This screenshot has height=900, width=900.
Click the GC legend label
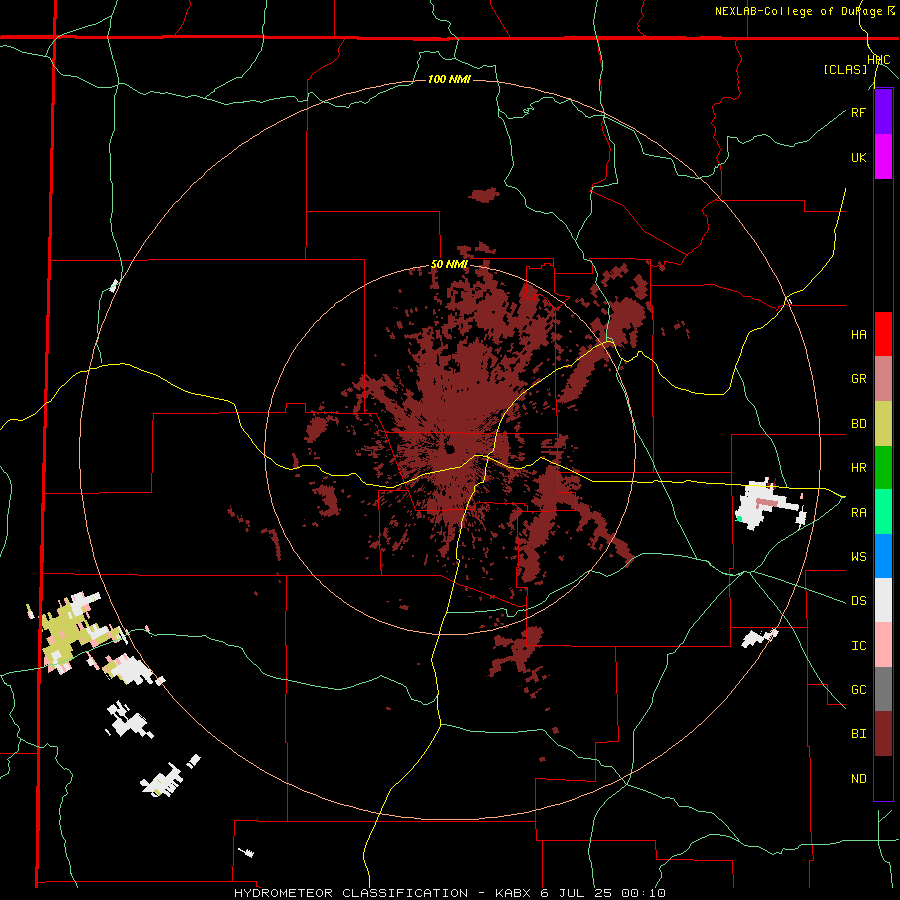tap(858, 690)
